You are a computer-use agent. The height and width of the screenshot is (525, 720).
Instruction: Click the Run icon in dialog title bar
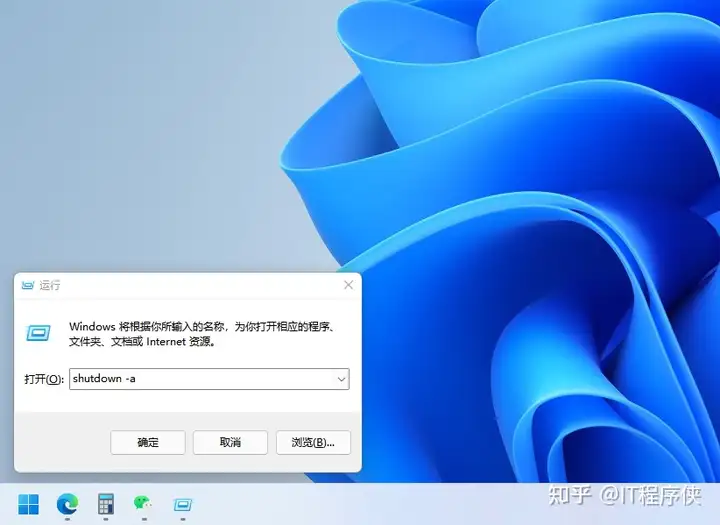(x=28, y=285)
